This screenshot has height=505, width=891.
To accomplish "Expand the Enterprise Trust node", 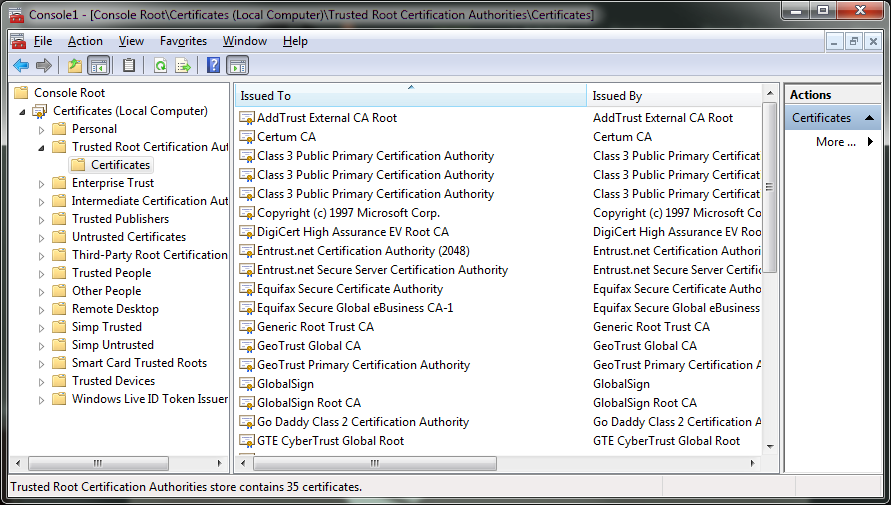I will [x=41, y=184].
